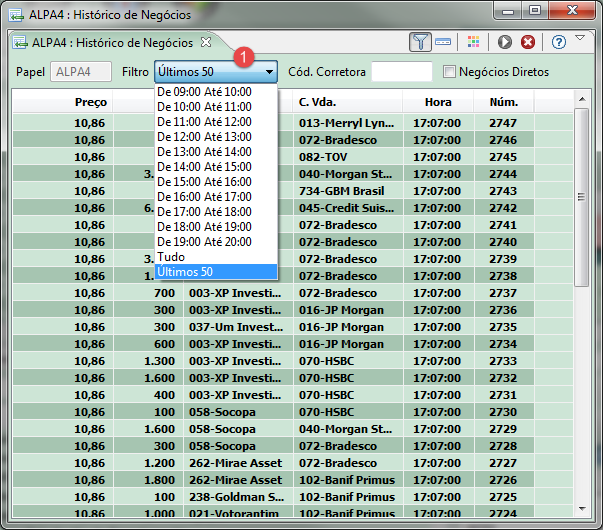Sort by the Preço column header

tap(63, 102)
